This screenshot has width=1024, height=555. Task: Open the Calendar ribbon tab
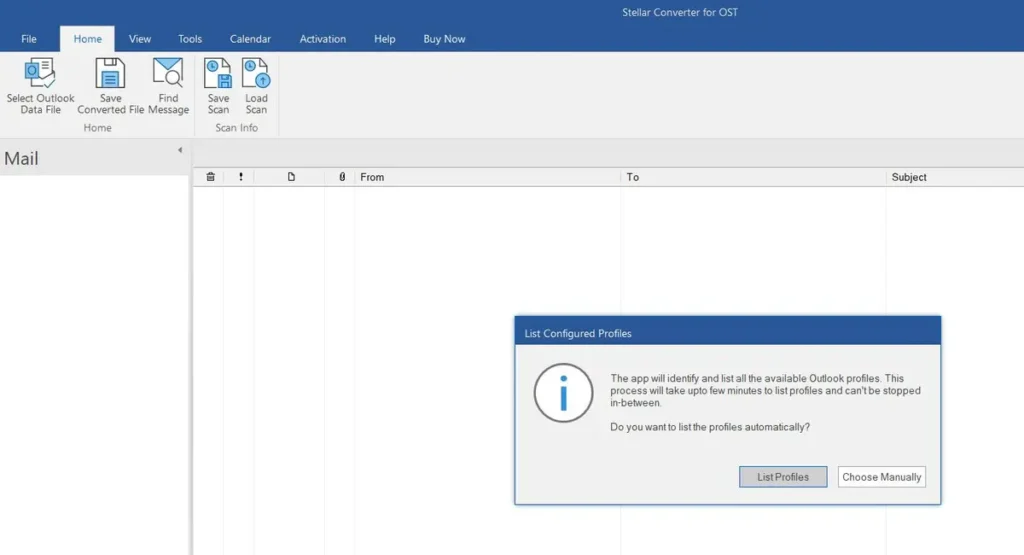pos(250,39)
